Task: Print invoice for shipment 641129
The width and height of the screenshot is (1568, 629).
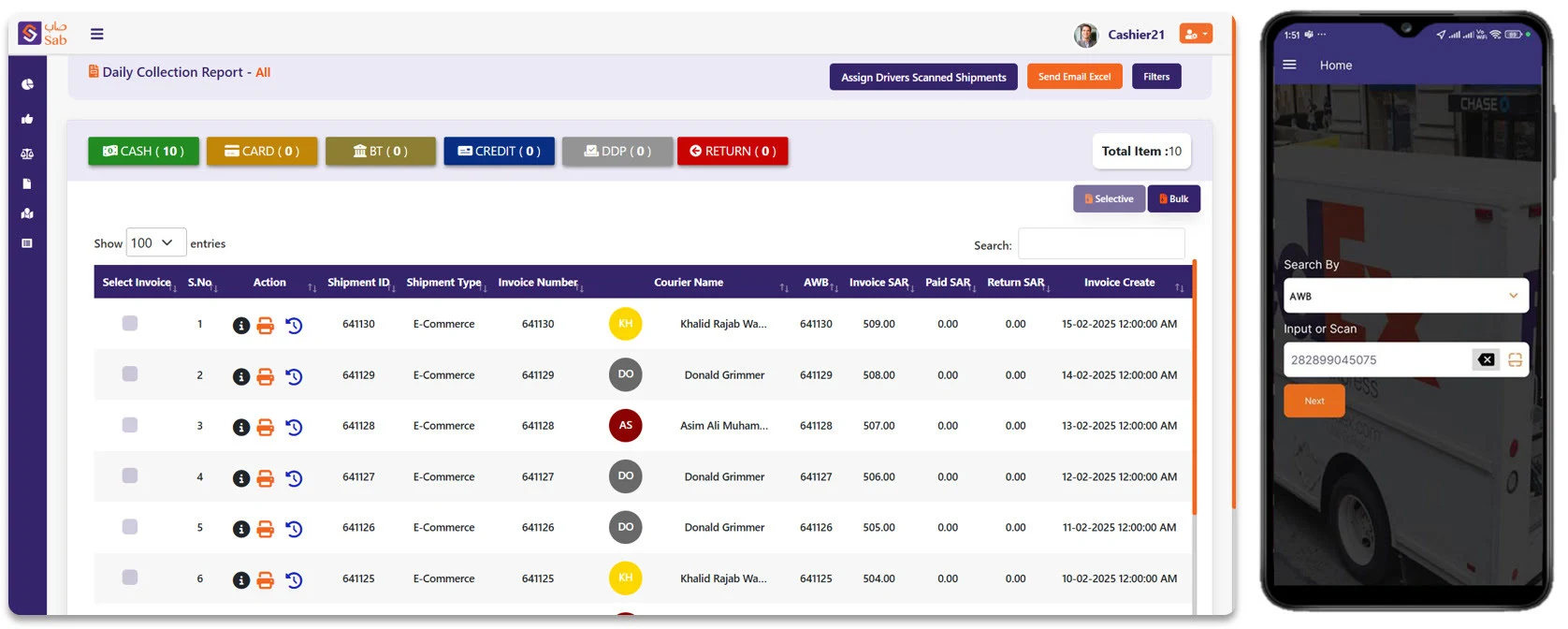Action: click(x=266, y=376)
